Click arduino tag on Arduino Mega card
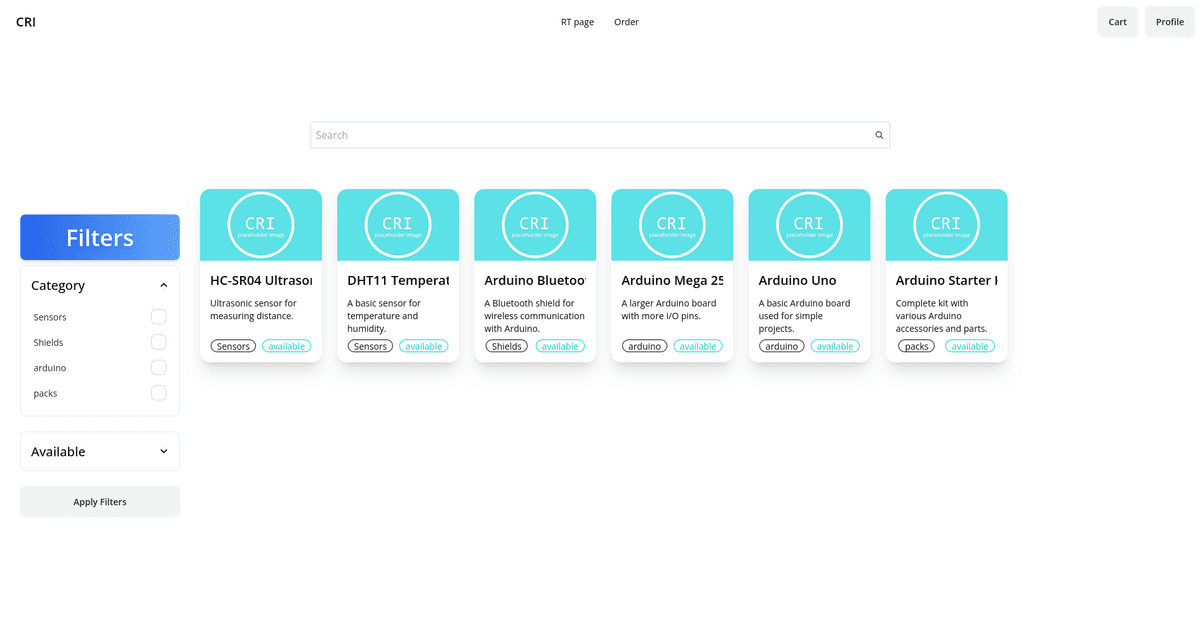The height and width of the screenshot is (618, 1200). [644, 346]
